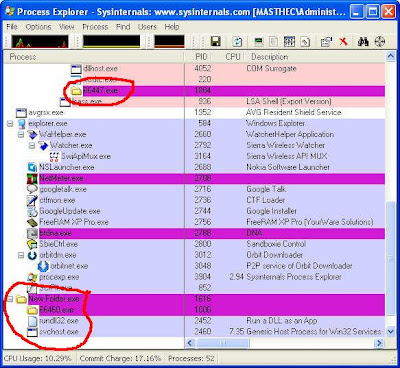400x368 pixels.
Task: Open the process Properties toolbar icon
Action: pos(326,42)
